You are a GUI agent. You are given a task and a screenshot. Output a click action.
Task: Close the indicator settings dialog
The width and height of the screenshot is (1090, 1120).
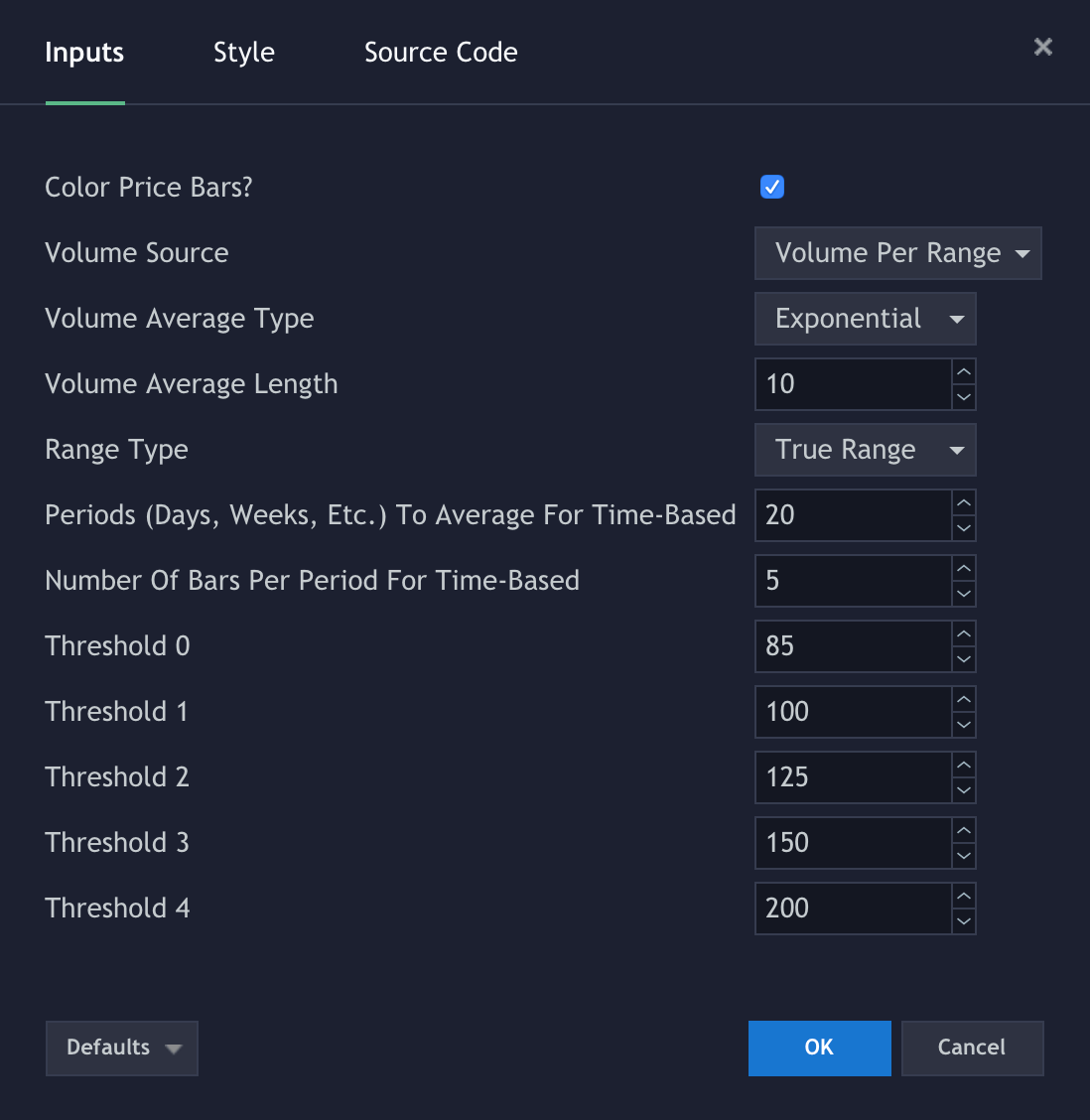pos(1041,47)
